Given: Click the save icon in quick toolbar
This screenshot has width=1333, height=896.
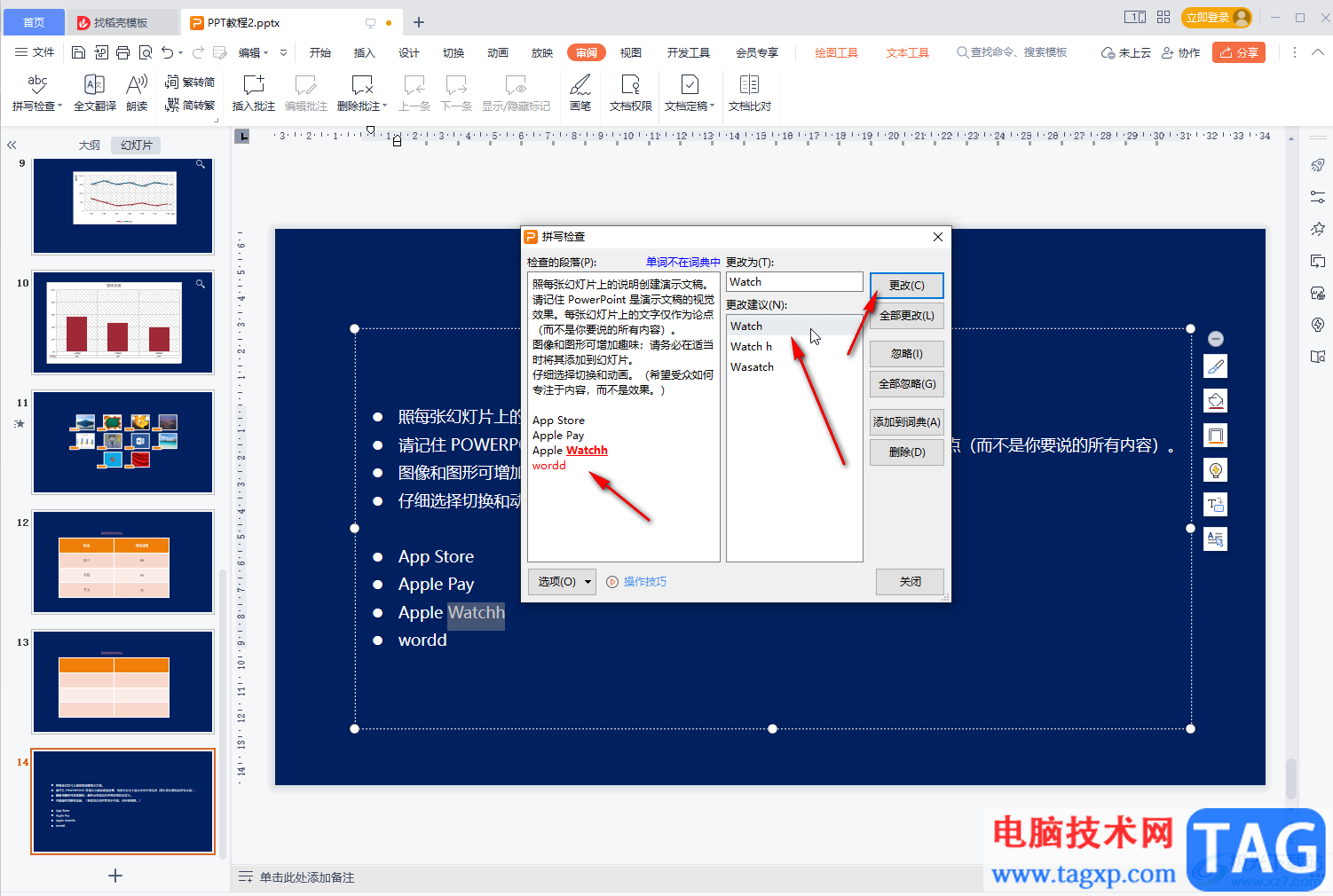Looking at the screenshot, I should click(78, 52).
